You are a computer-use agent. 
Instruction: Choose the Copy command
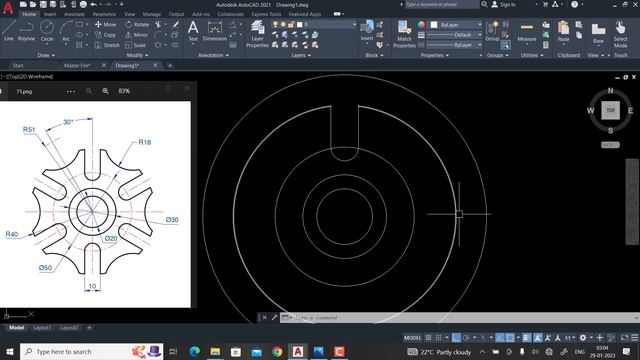(106, 35)
